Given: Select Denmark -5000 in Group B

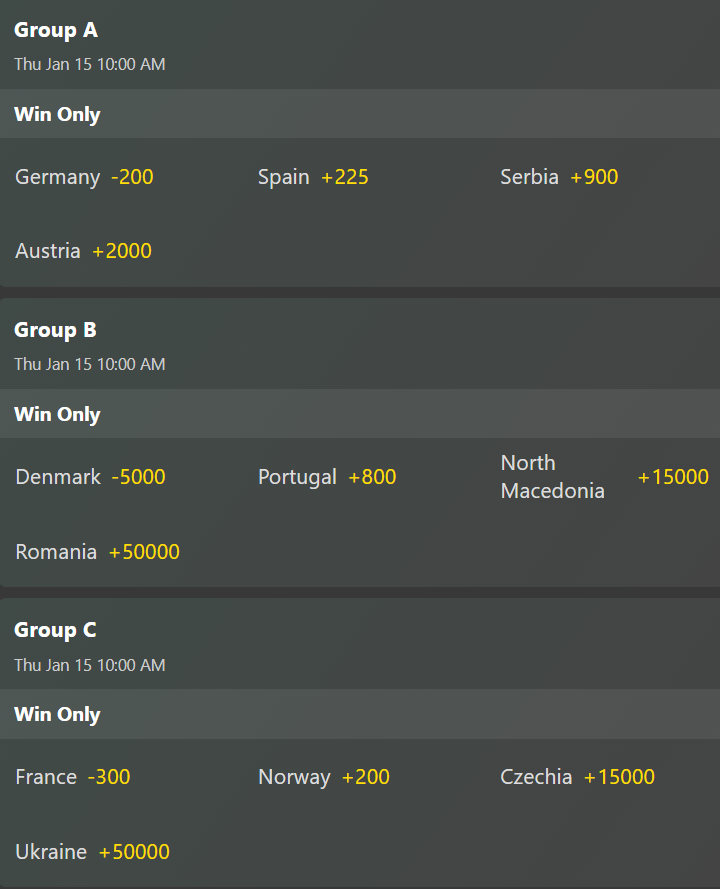Looking at the screenshot, I should click(x=90, y=477).
